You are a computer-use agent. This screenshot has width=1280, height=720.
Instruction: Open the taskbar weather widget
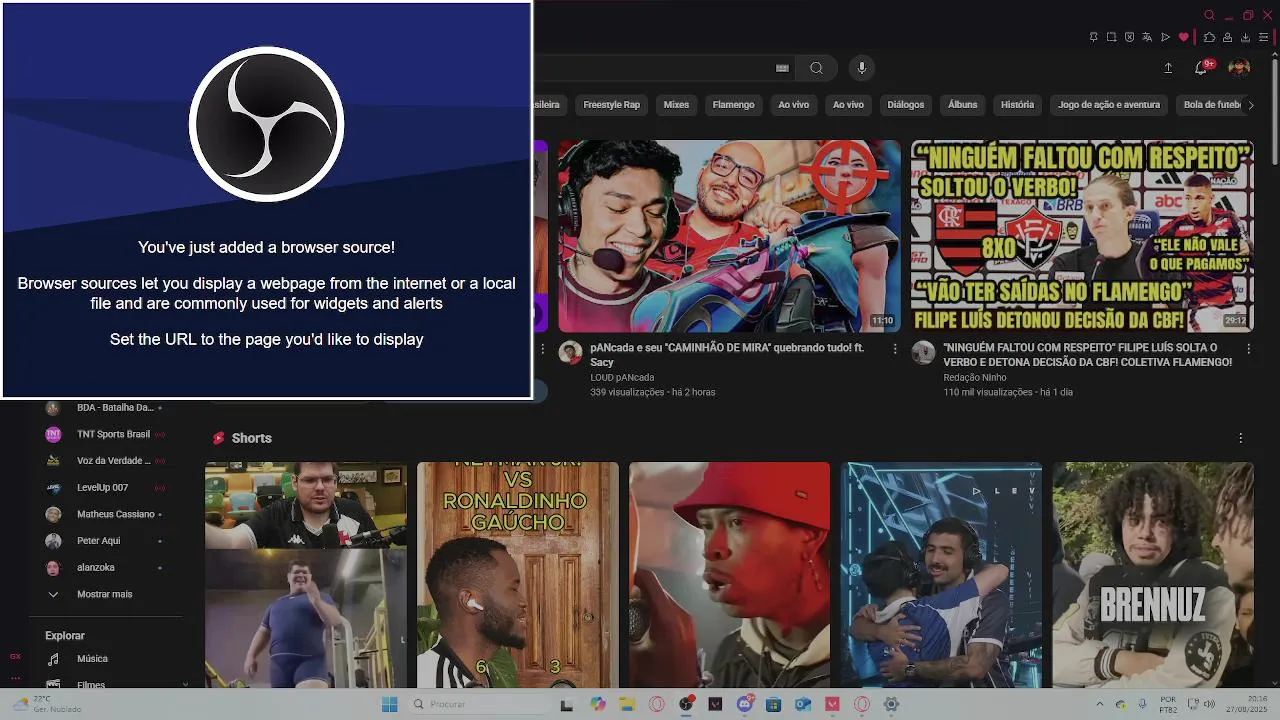[x=45, y=704]
